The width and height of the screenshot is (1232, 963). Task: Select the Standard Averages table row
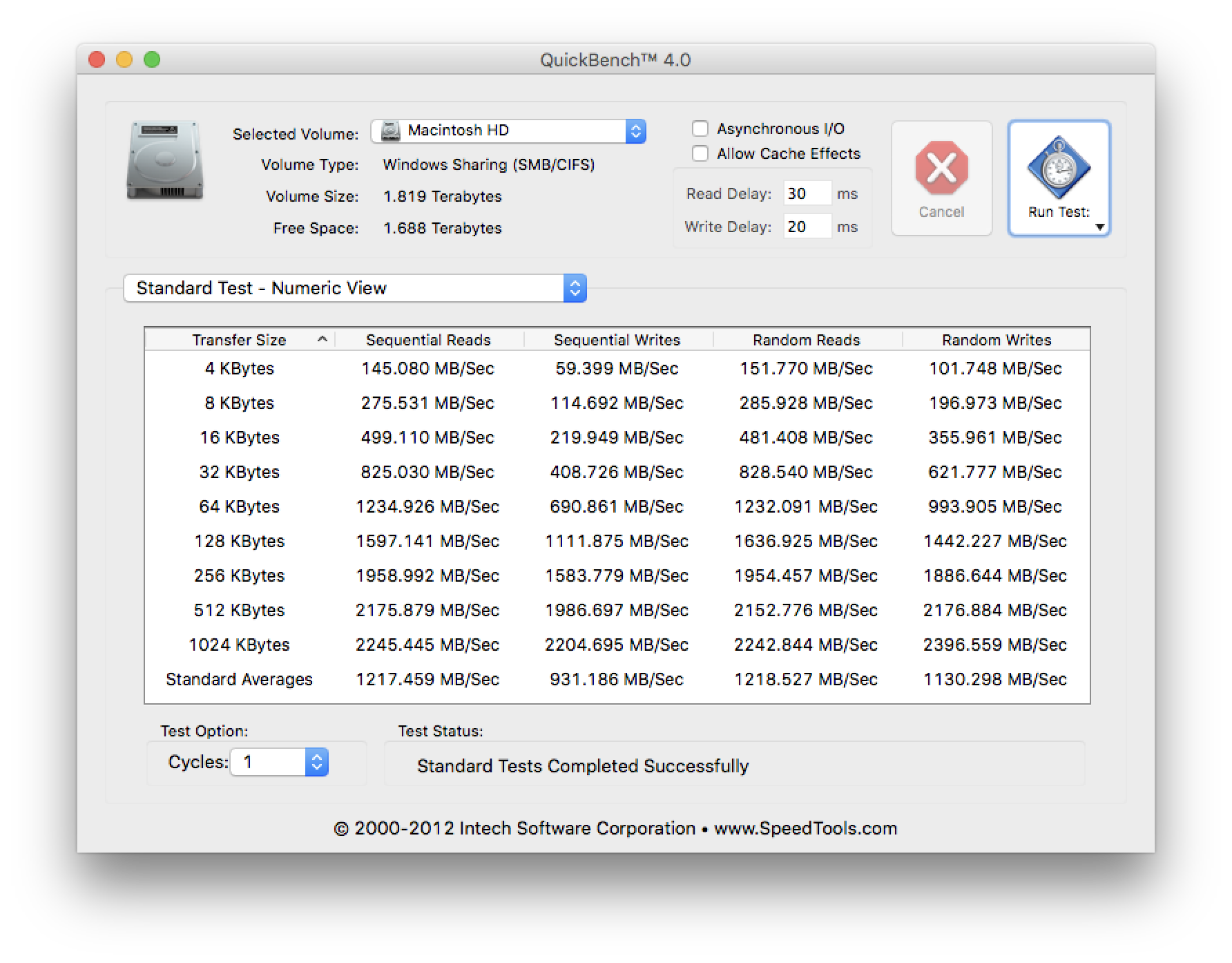(616, 679)
